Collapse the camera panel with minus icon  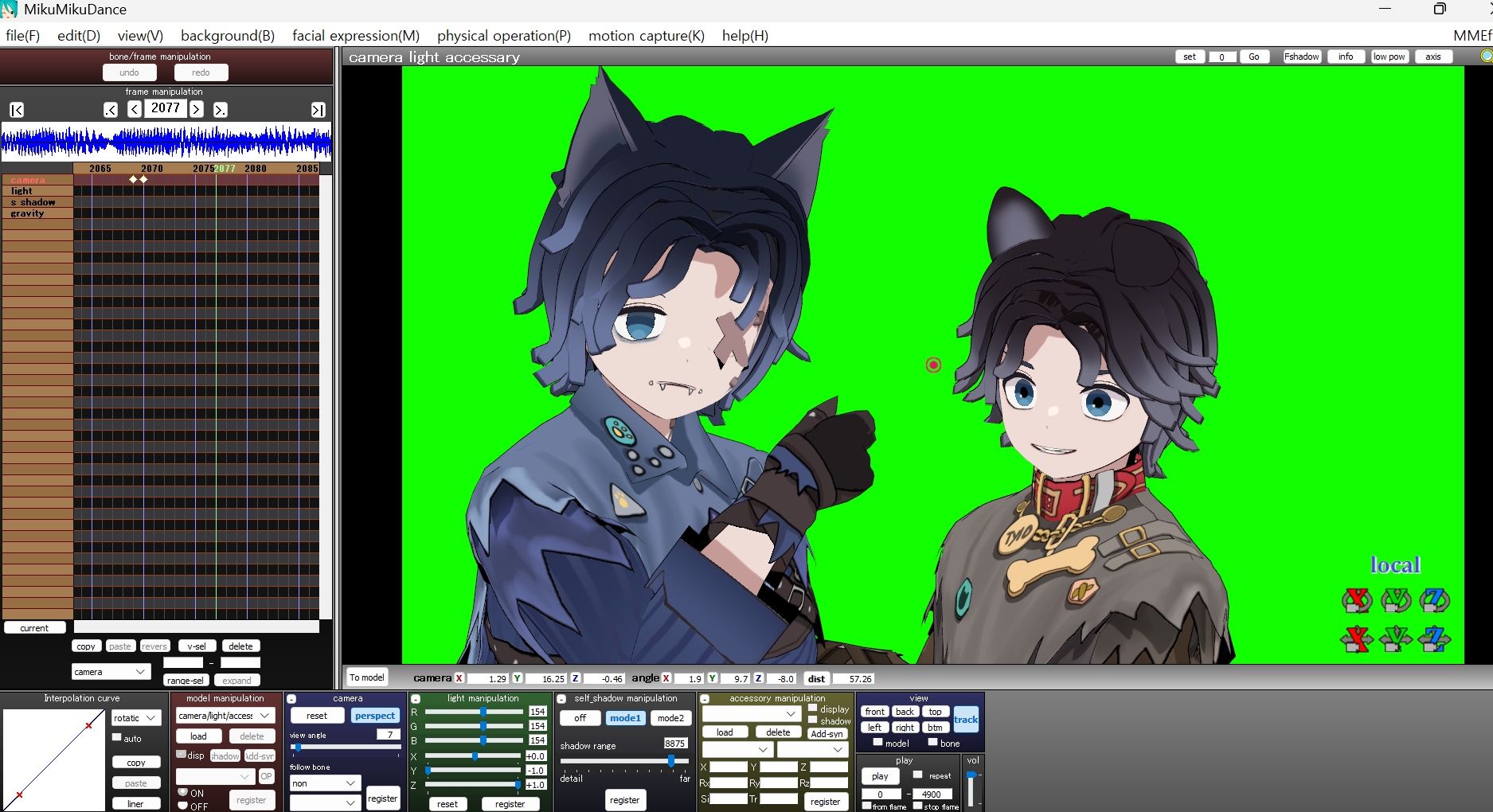pos(291,699)
